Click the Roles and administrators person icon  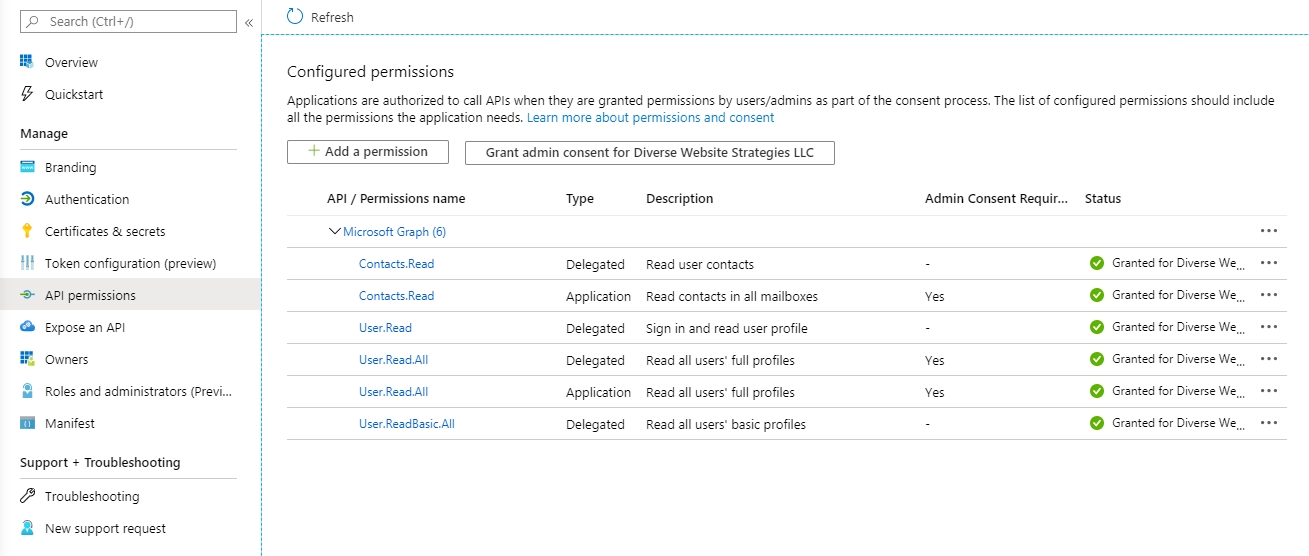pyautogui.click(x=27, y=391)
